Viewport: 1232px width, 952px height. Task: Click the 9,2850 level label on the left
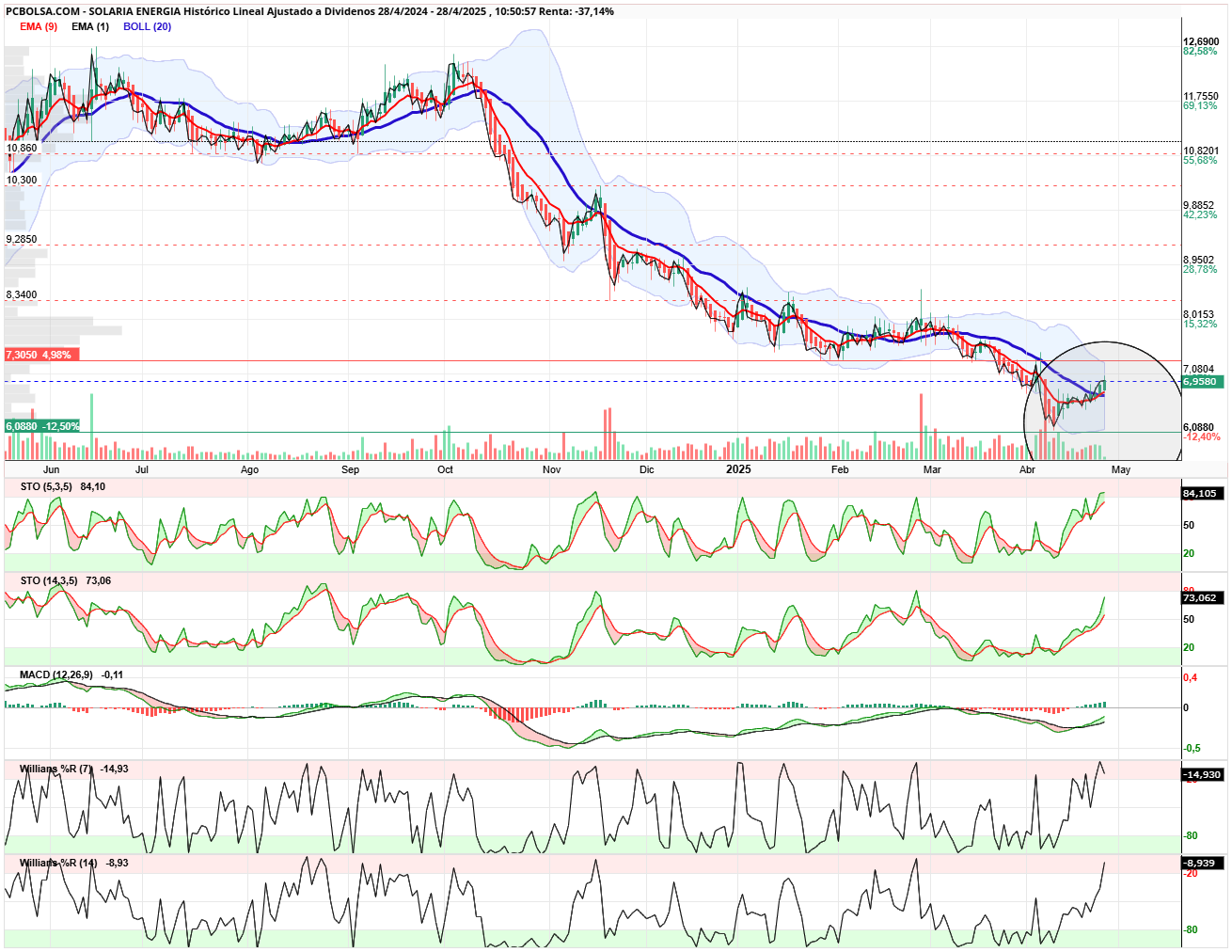(22, 239)
